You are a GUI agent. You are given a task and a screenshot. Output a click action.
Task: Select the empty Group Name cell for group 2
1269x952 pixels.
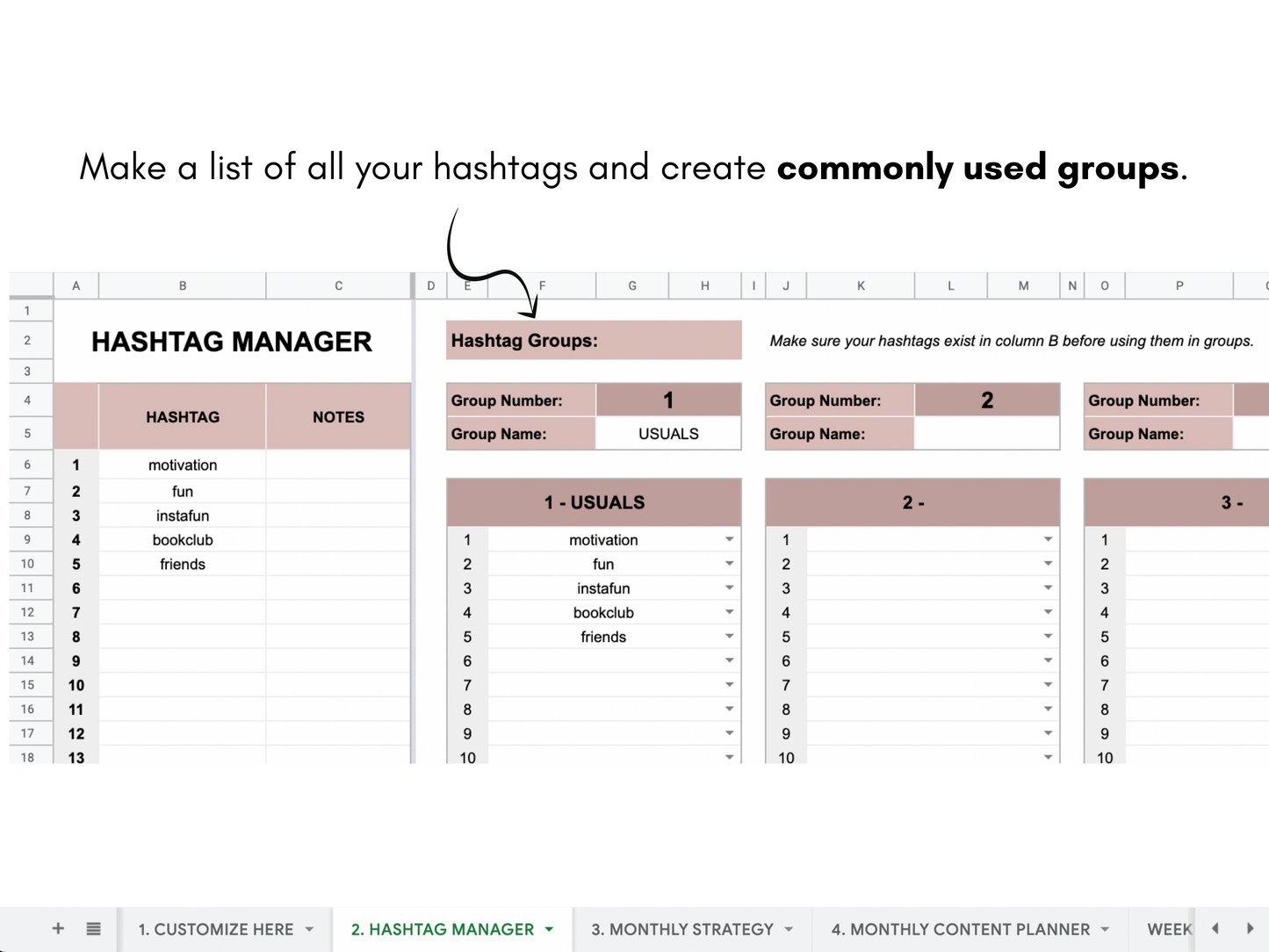coord(987,433)
